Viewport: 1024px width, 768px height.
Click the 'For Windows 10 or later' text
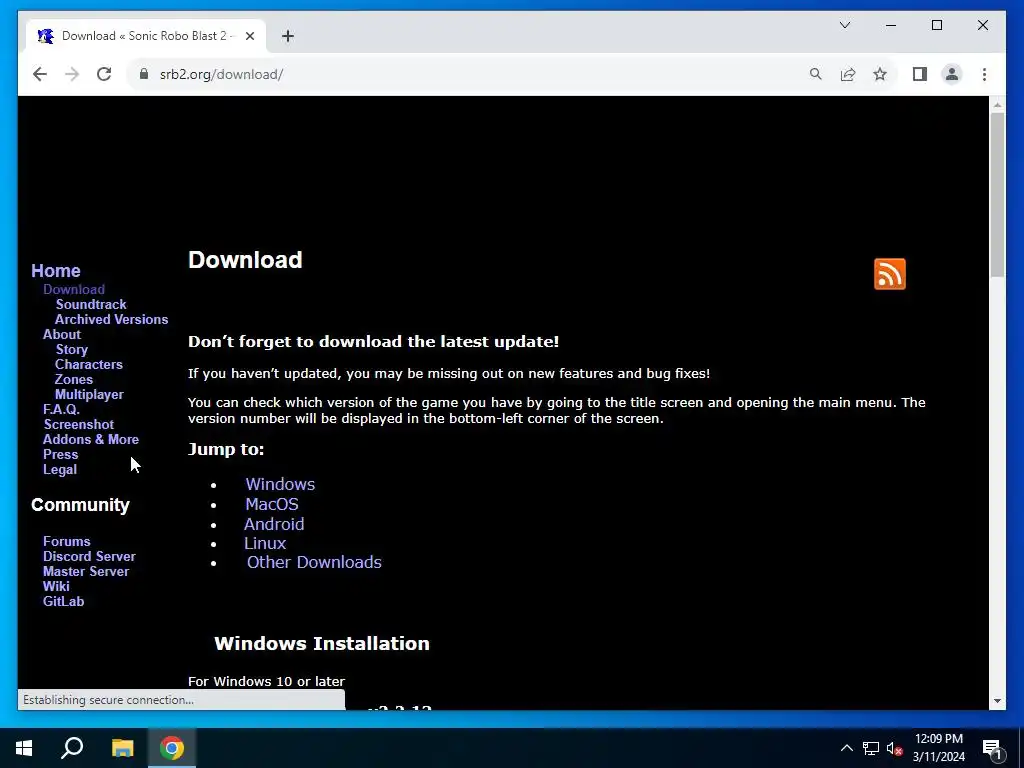(x=266, y=681)
